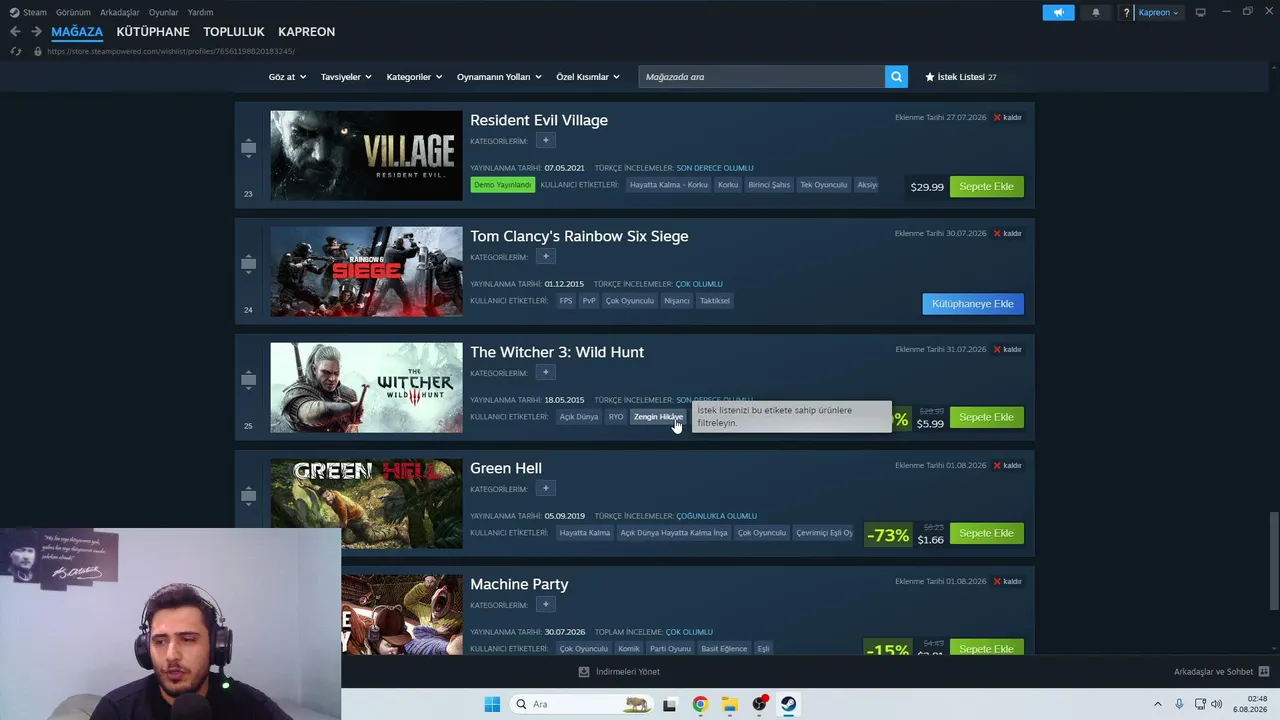Click the drag handle for The Witcher 3
This screenshot has width=1280, height=720.
pos(248,381)
